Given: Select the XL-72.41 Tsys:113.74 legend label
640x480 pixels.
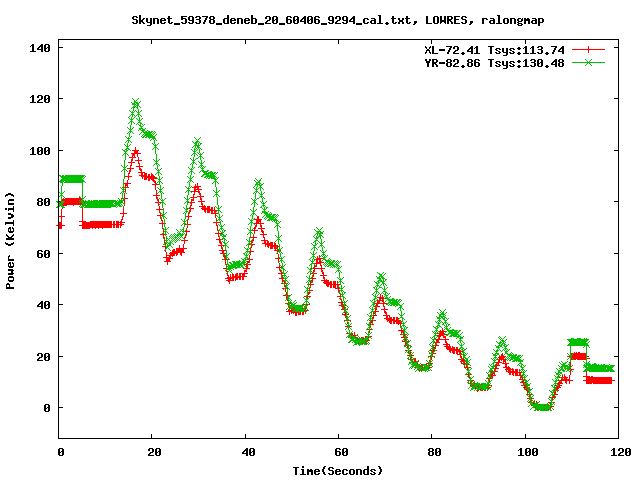Looking at the screenshot, I should point(494,50).
